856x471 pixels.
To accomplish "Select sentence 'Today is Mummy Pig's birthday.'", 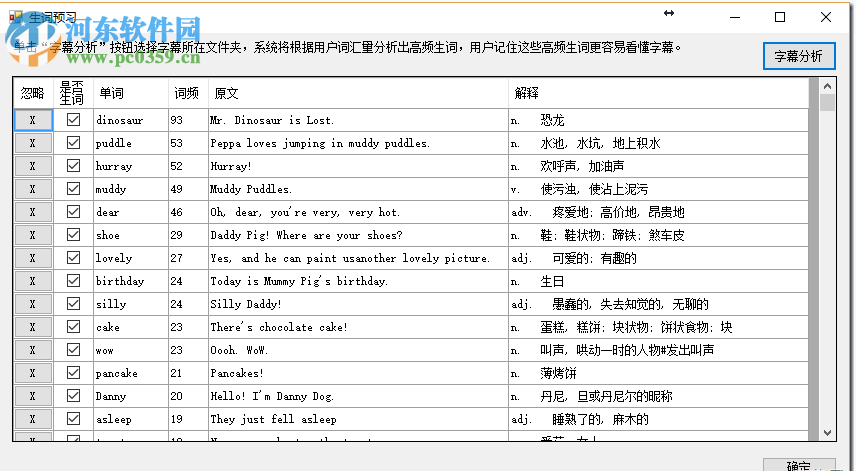I will point(358,281).
